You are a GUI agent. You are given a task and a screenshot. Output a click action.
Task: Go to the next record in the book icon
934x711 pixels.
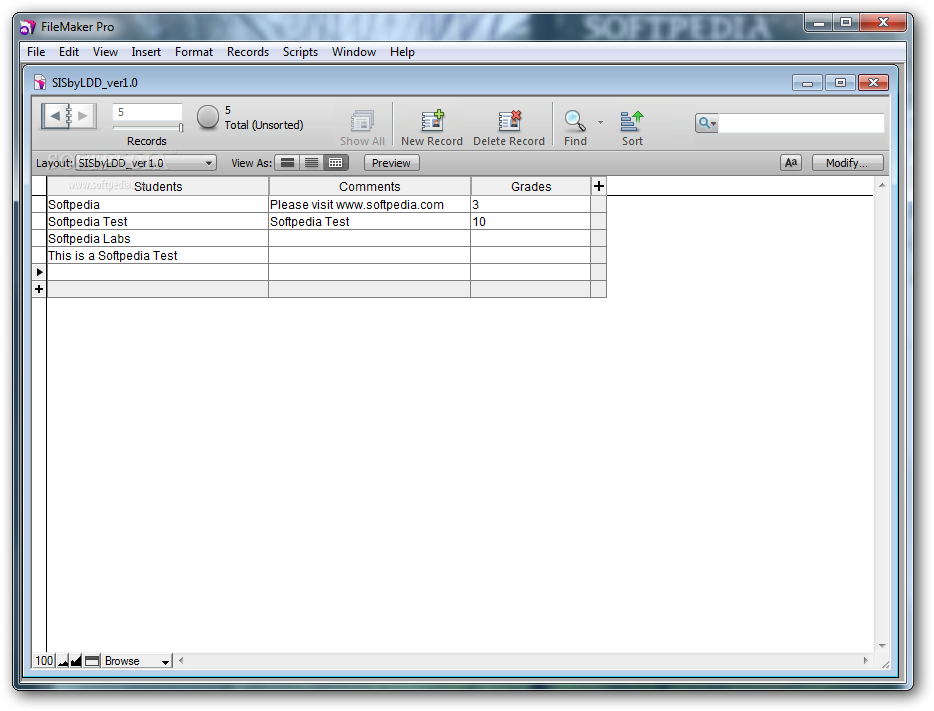pos(83,116)
